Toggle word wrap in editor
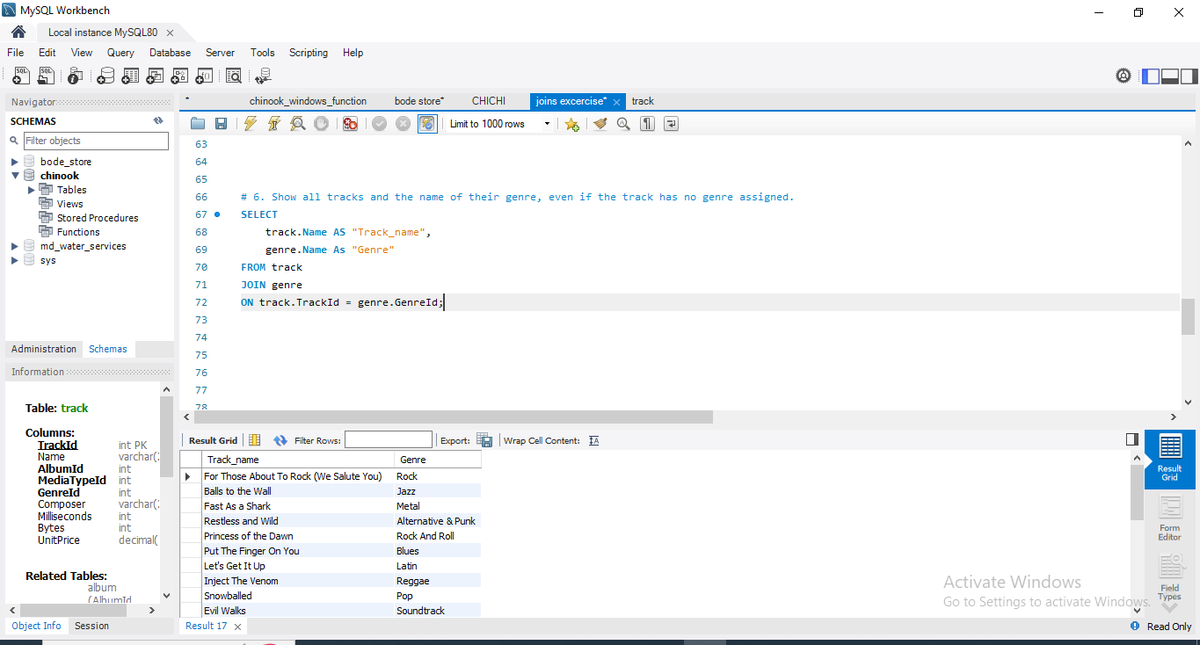This screenshot has width=1200, height=645. [x=671, y=124]
